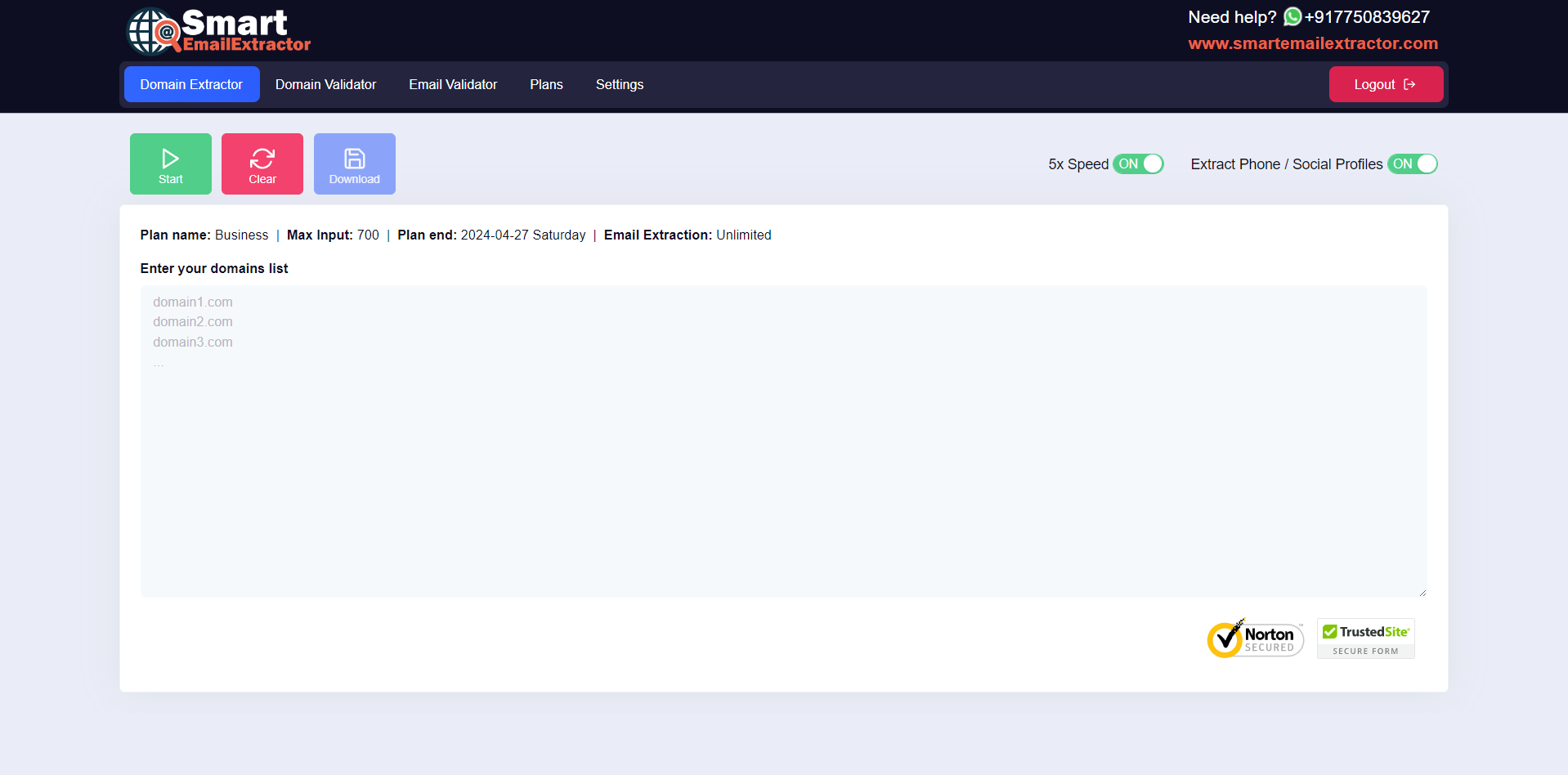1568x775 pixels.
Task: Open the Domain Validator tab
Action: 325,84
